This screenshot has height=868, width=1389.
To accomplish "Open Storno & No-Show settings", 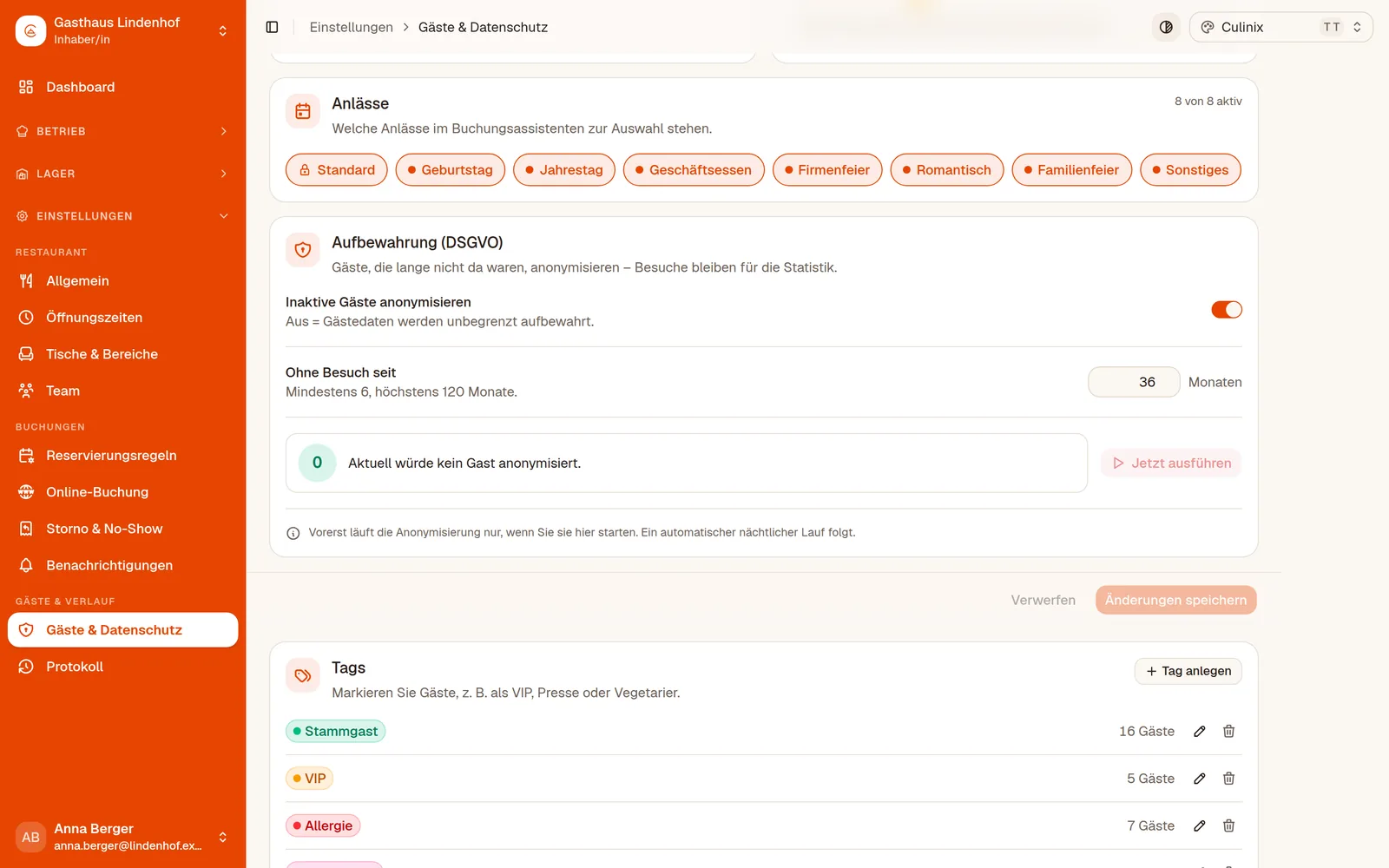I will point(122,529).
